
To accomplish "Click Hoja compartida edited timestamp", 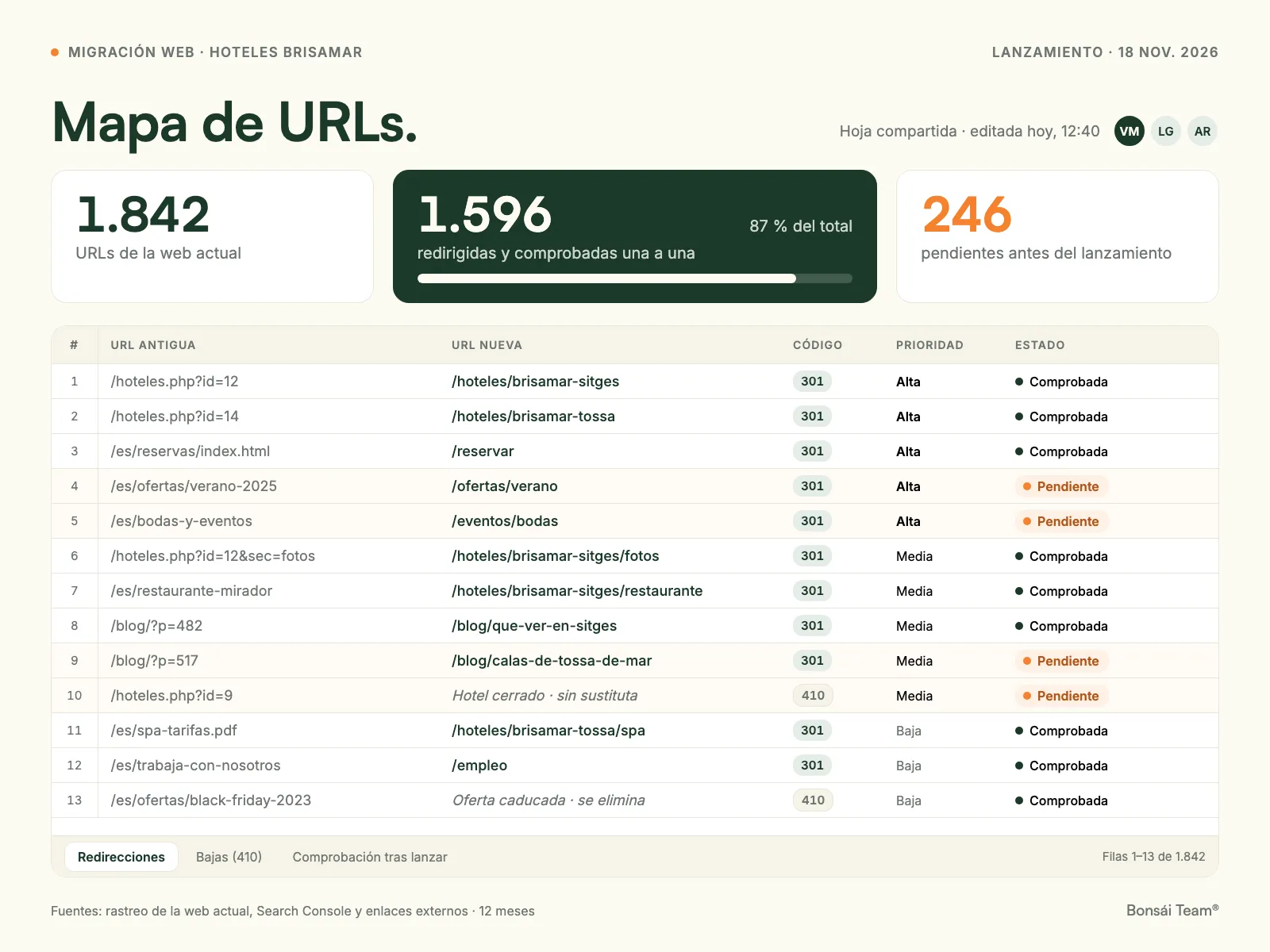I will coord(970,132).
